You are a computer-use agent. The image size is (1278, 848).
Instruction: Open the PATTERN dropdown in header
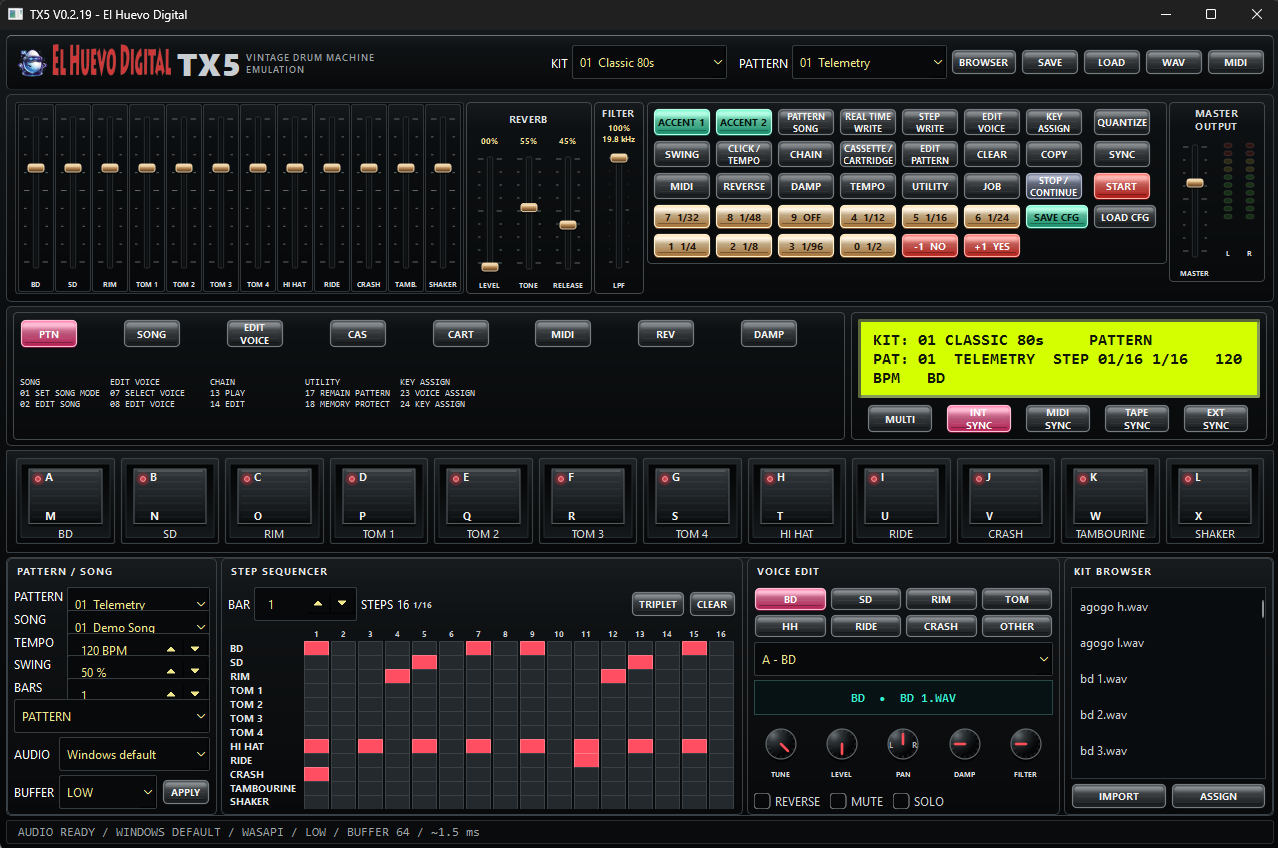pyautogui.click(x=869, y=62)
